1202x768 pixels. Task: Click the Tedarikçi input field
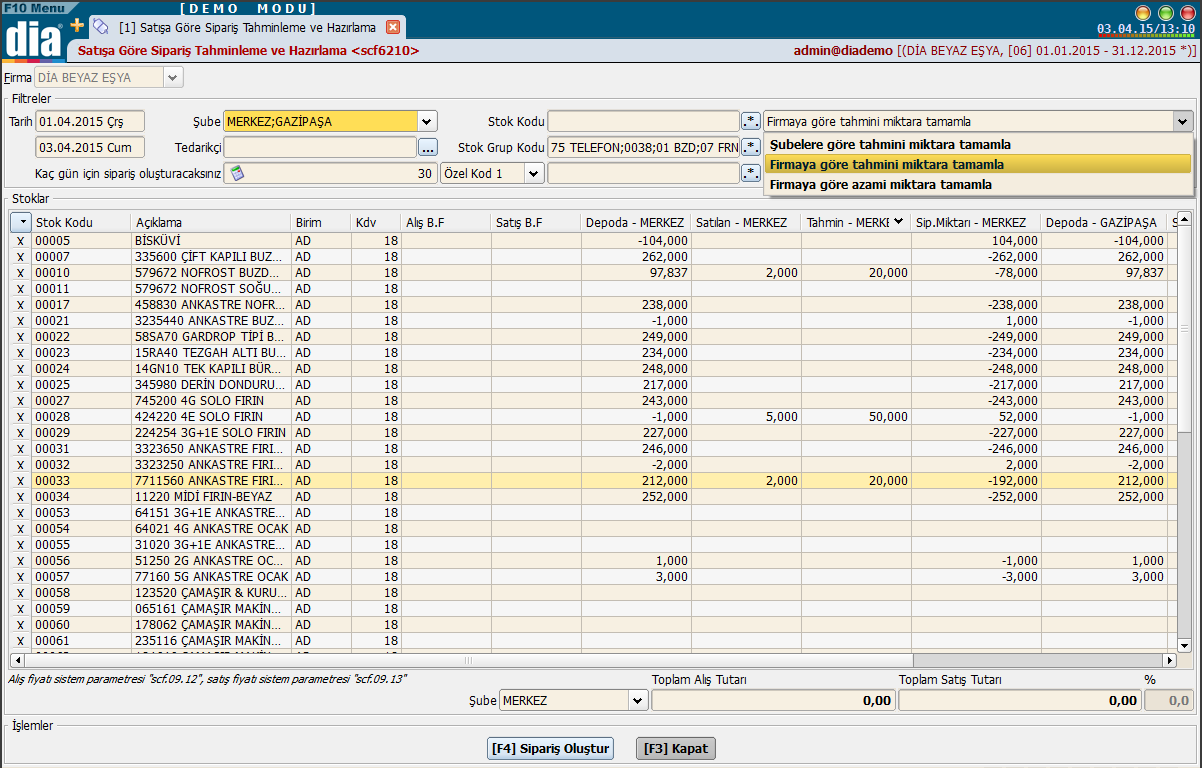coord(320,147)
